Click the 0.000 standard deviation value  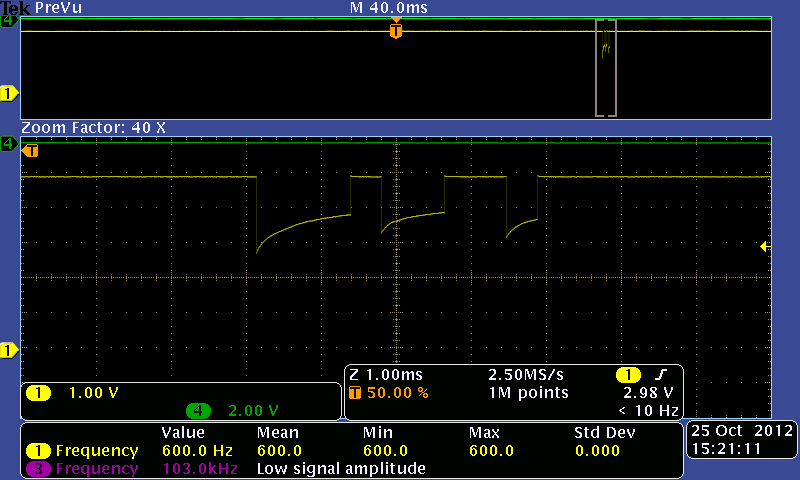click(x=597, y=451)
